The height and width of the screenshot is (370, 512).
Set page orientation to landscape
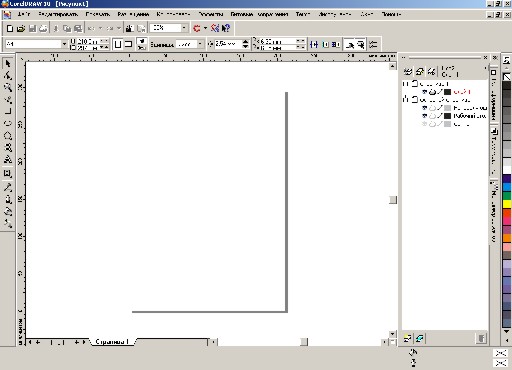coord(128,44)
